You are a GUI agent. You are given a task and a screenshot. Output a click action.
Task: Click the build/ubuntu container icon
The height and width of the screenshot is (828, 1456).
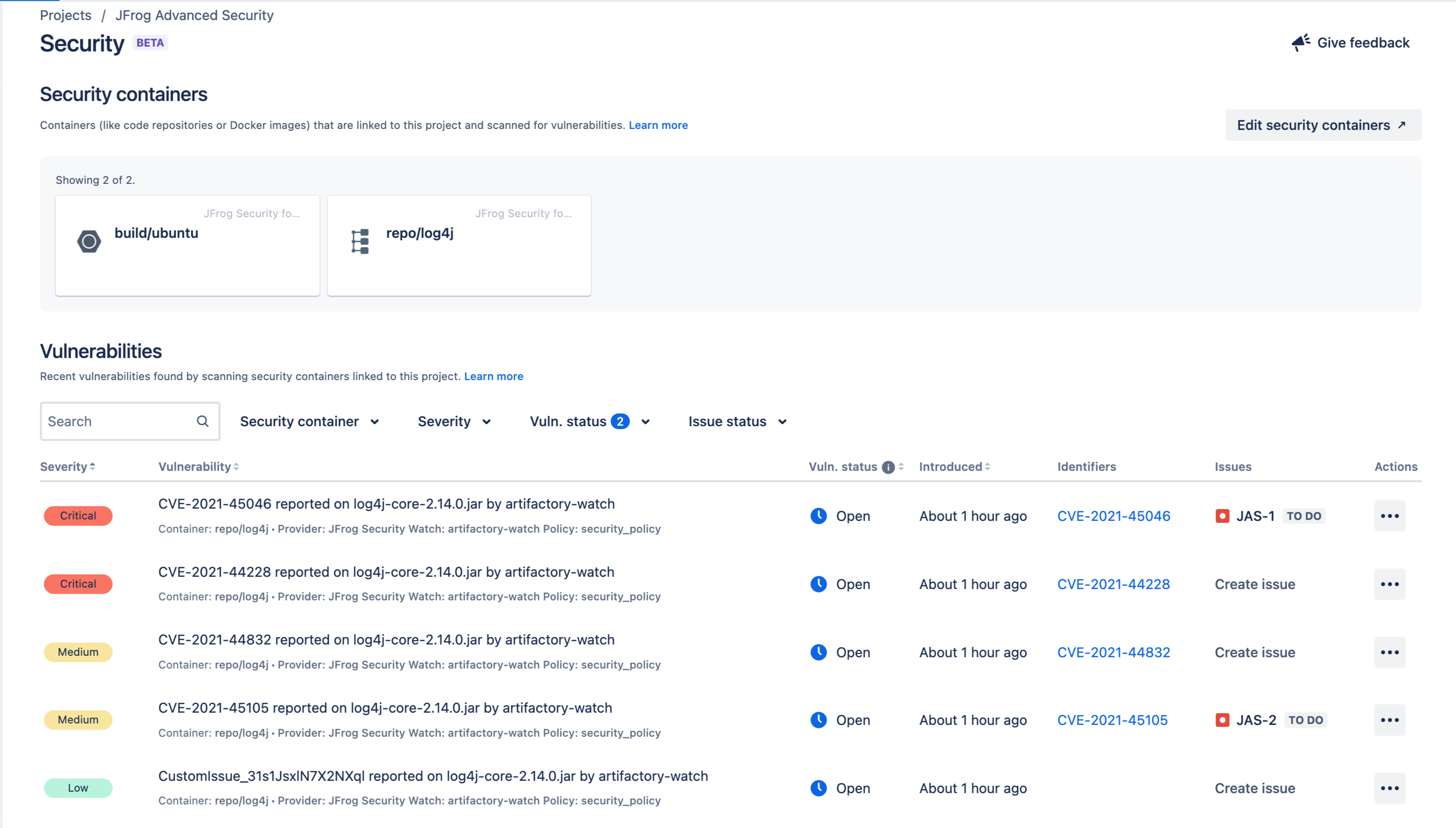pyautogui.click(x=89, y=240)
